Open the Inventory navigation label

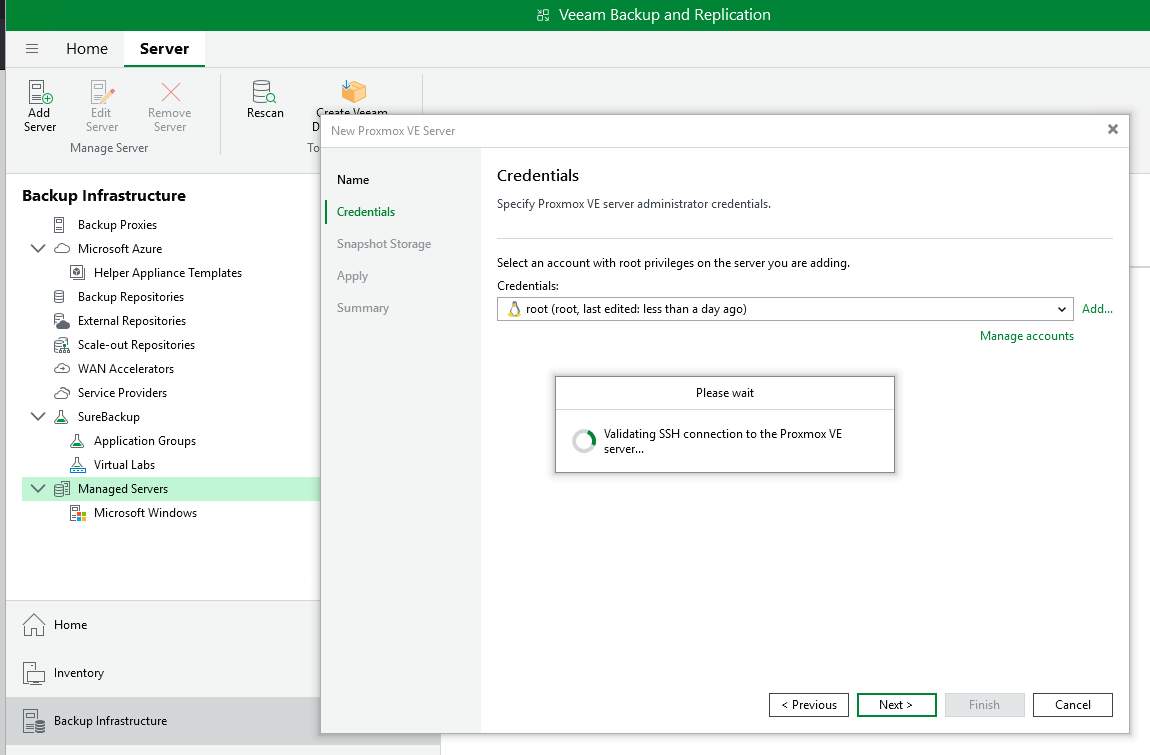pyautogui.click(x=78, y=673)
